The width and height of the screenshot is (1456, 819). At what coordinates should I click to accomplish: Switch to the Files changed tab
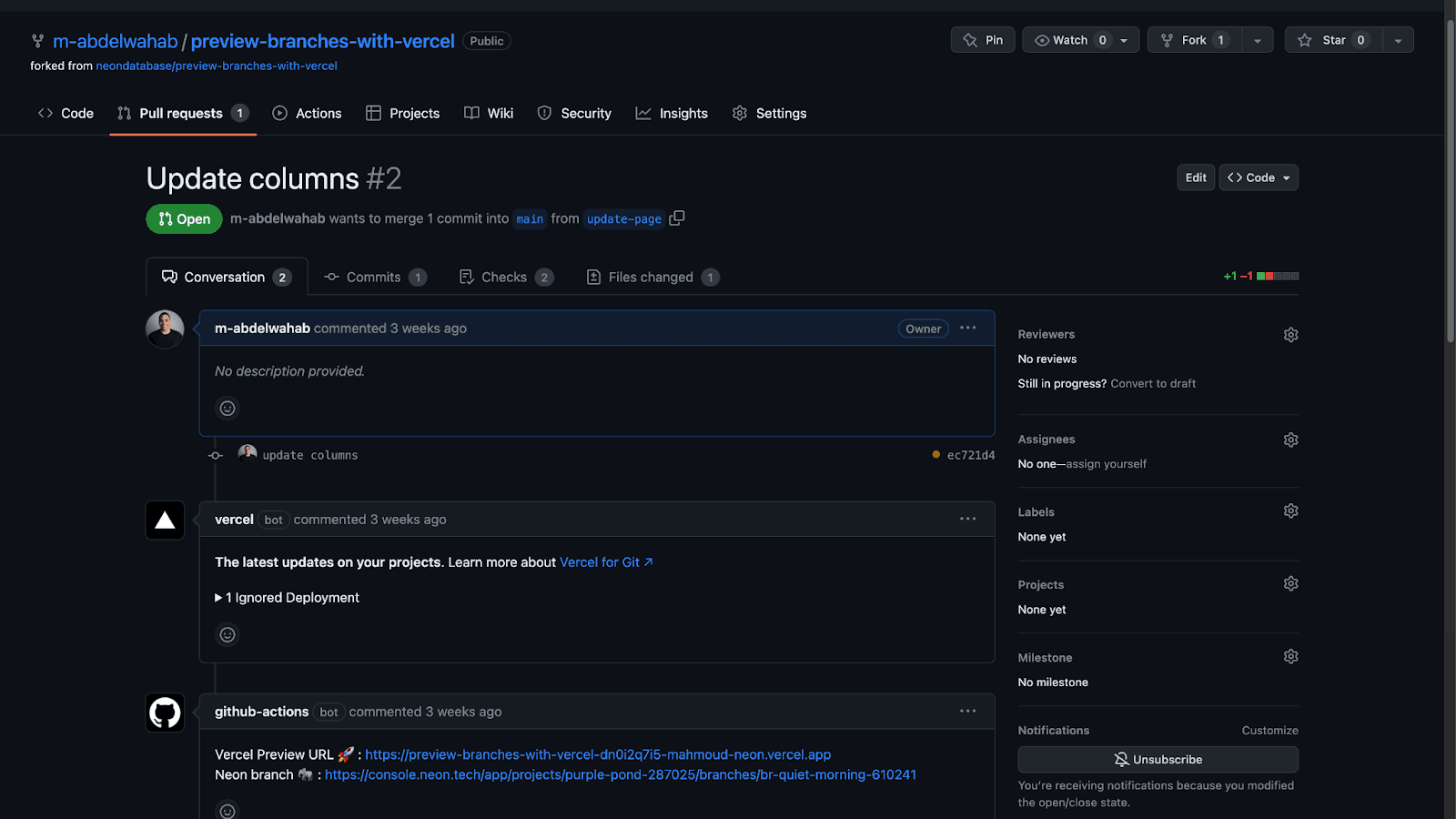click(652, 278)
